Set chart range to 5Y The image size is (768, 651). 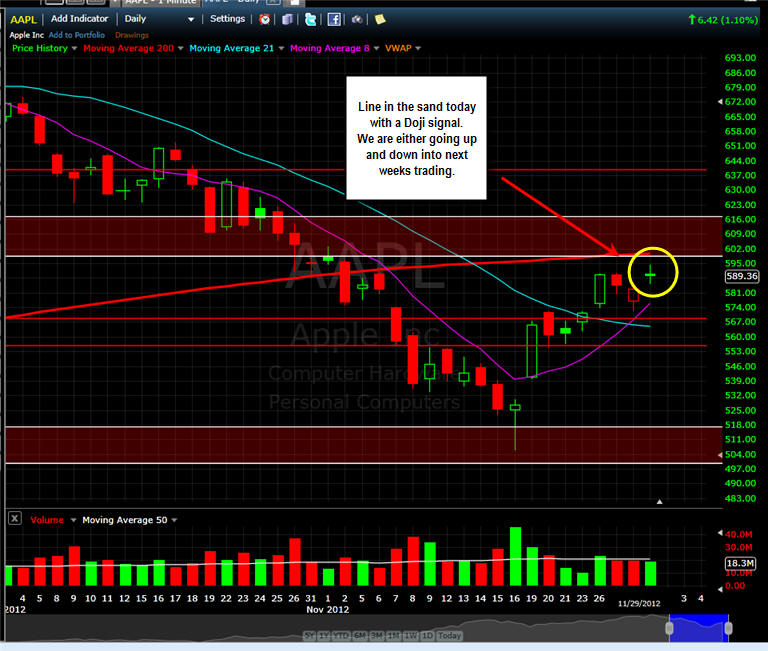pyautogui.click(x=310, y=635)
